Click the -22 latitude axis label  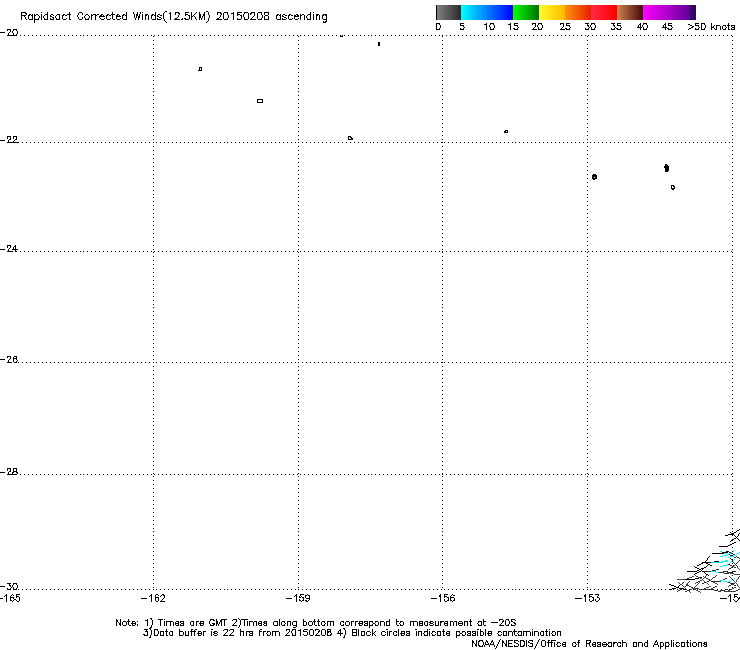click(9, 140)
